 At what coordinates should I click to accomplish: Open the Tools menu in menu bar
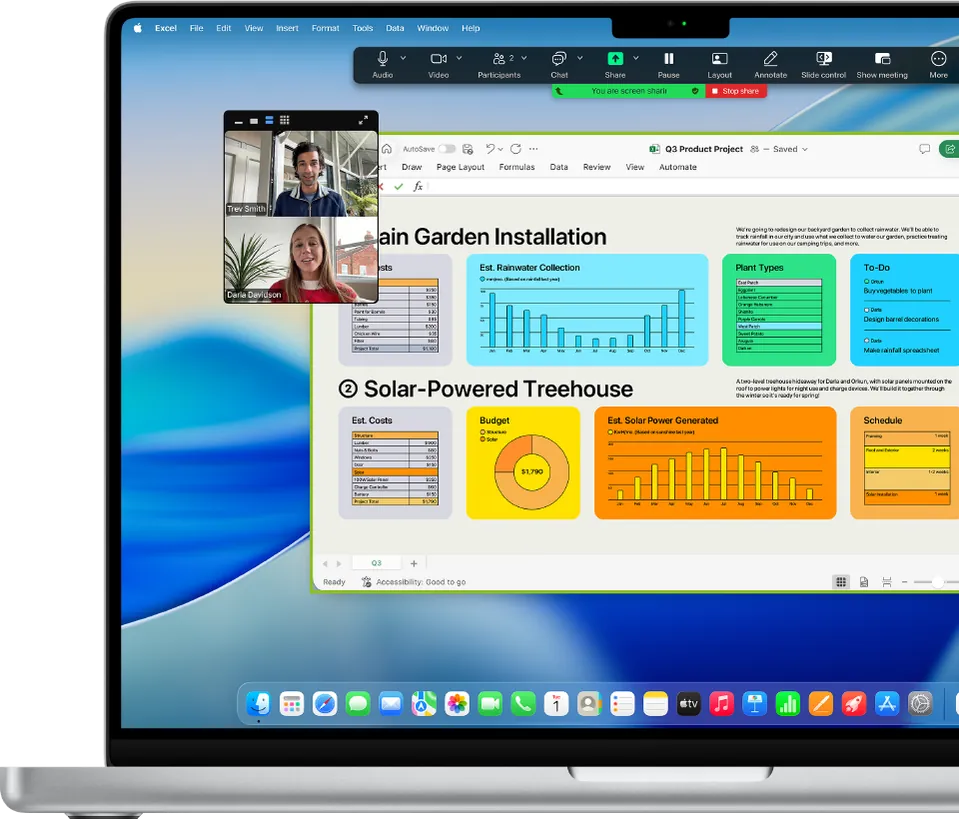click(363, 28)
